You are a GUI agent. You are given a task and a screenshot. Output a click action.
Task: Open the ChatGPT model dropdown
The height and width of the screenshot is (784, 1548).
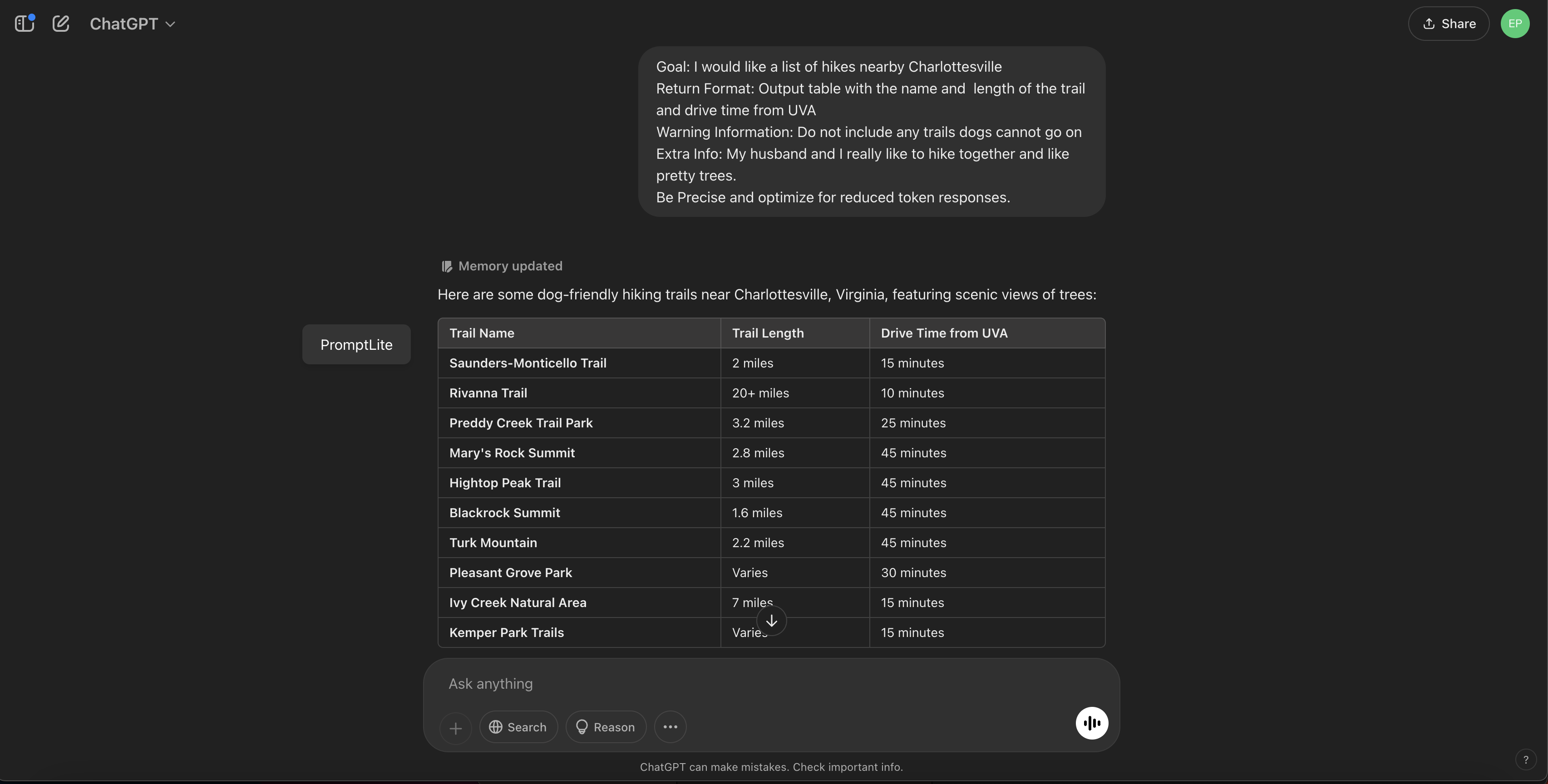pos(132,24)
